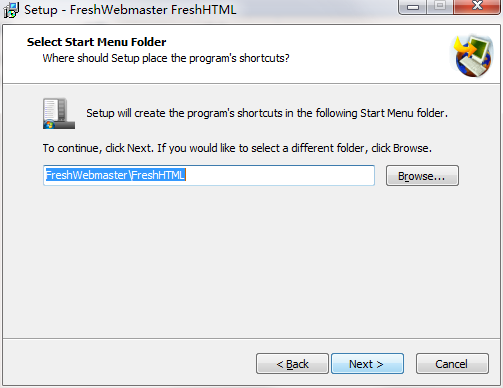
Task: Click the Select Start Menu Folder heading
Action: (x=97, y=42)
